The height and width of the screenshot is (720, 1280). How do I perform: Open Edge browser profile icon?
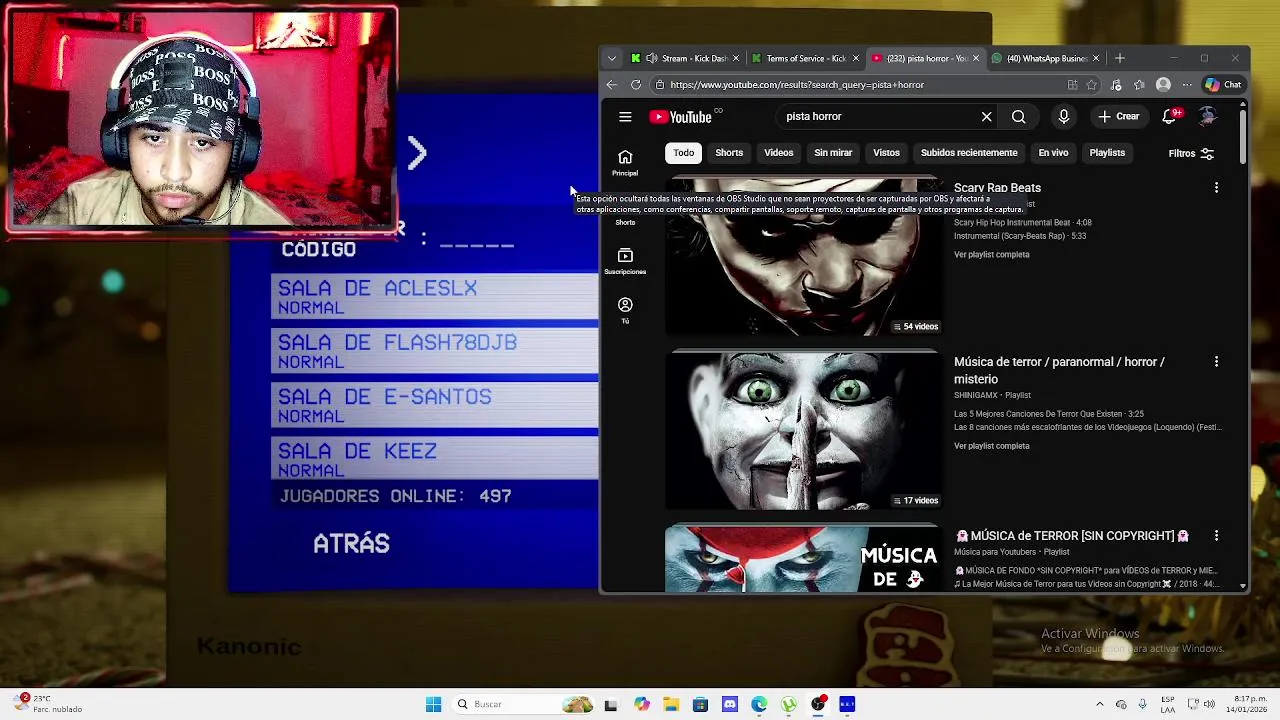coord(1163,85)
